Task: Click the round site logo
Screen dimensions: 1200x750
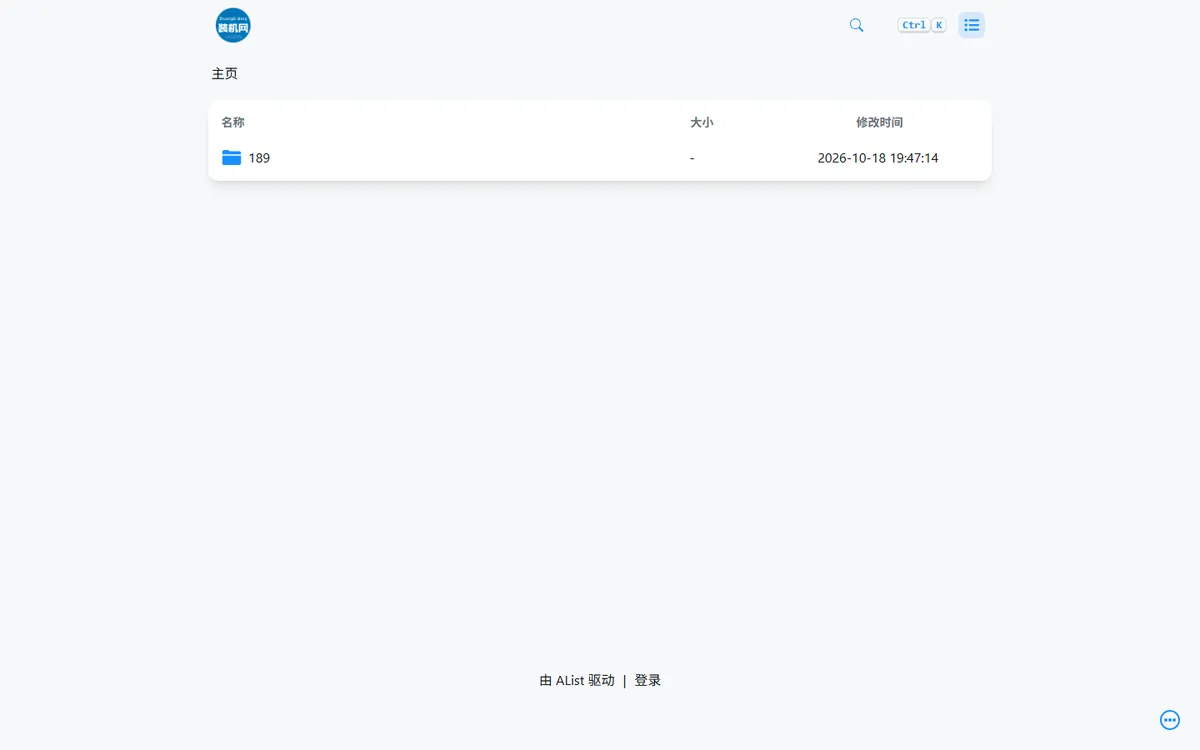Action: pos(233,25)
